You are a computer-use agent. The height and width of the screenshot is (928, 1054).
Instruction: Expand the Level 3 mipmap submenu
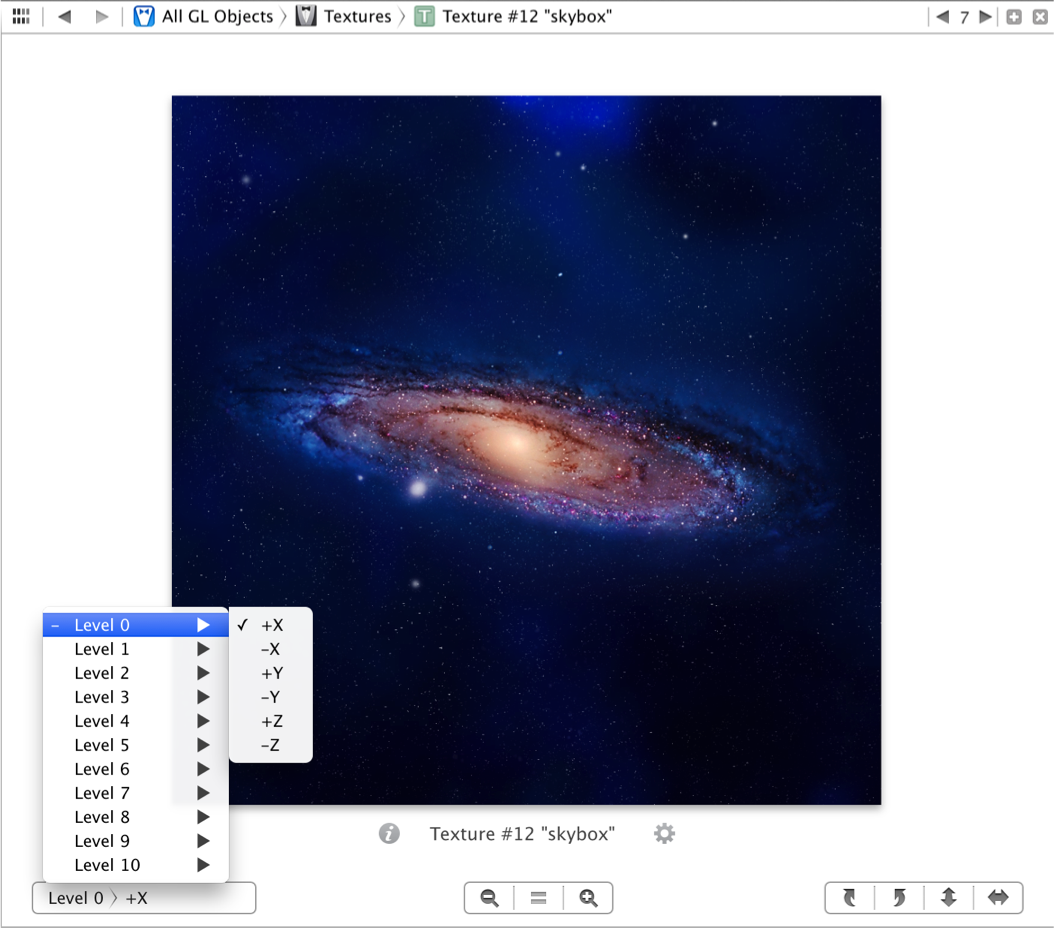[x=102, y=697]
